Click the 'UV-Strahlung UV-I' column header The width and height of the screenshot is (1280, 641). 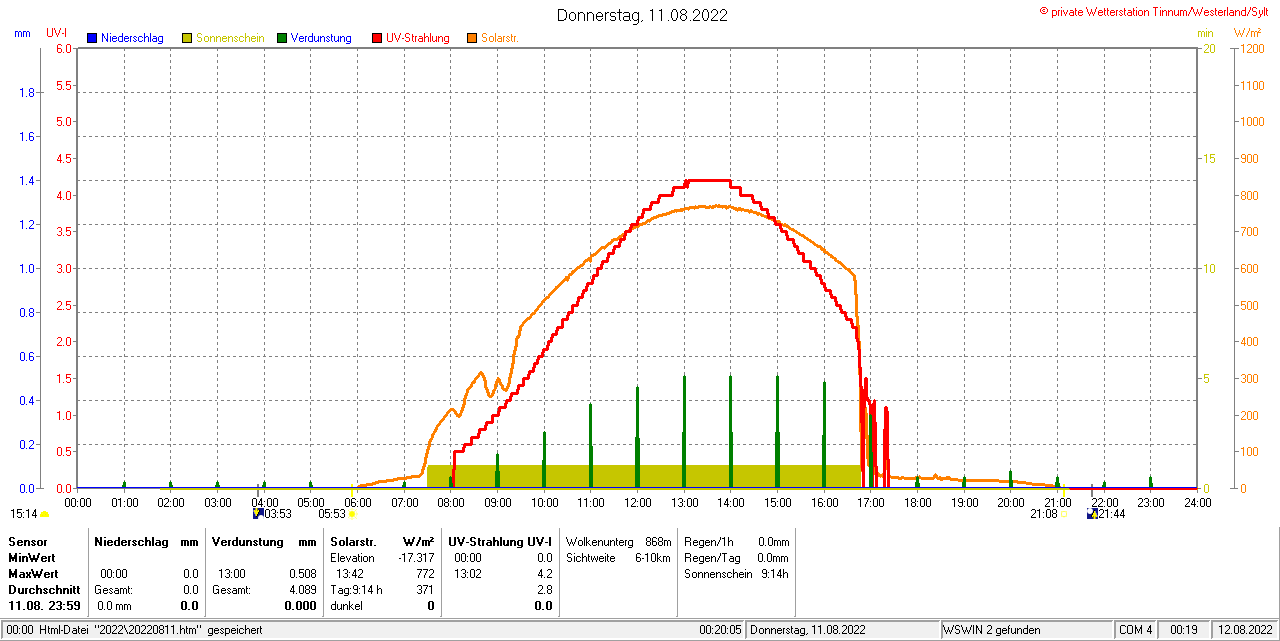pyautogui.click(x=500, y=541)
